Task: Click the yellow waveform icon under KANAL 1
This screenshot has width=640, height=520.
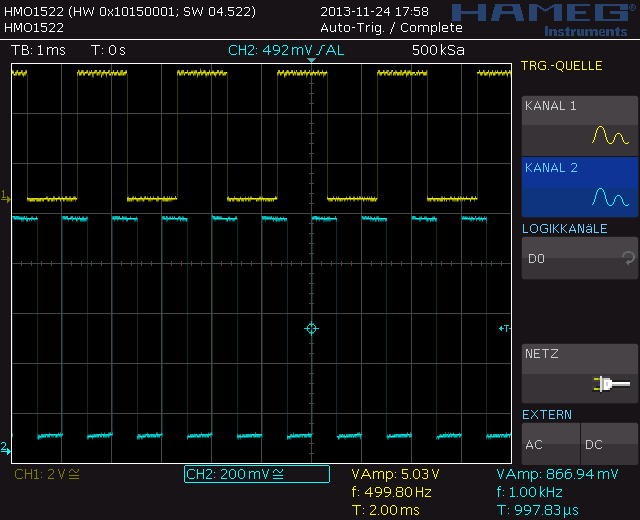Action: 610,136
